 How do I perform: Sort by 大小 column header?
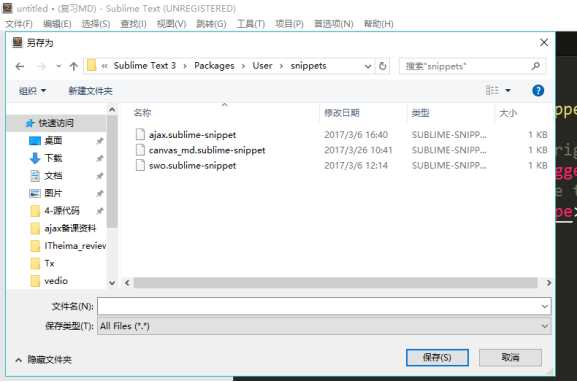[x=508, y=113]
